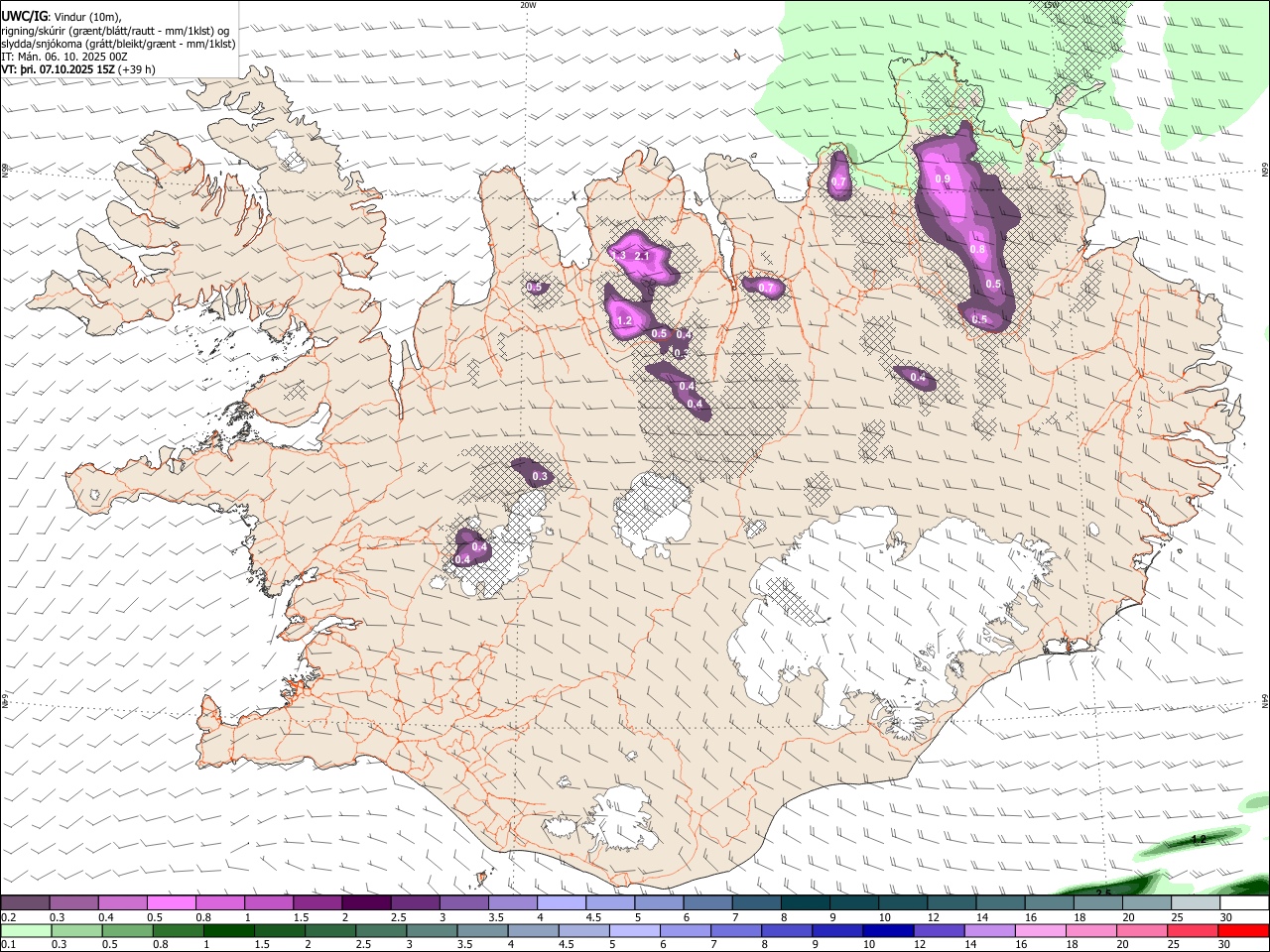Click the bold UWC/IG title text

24,16
